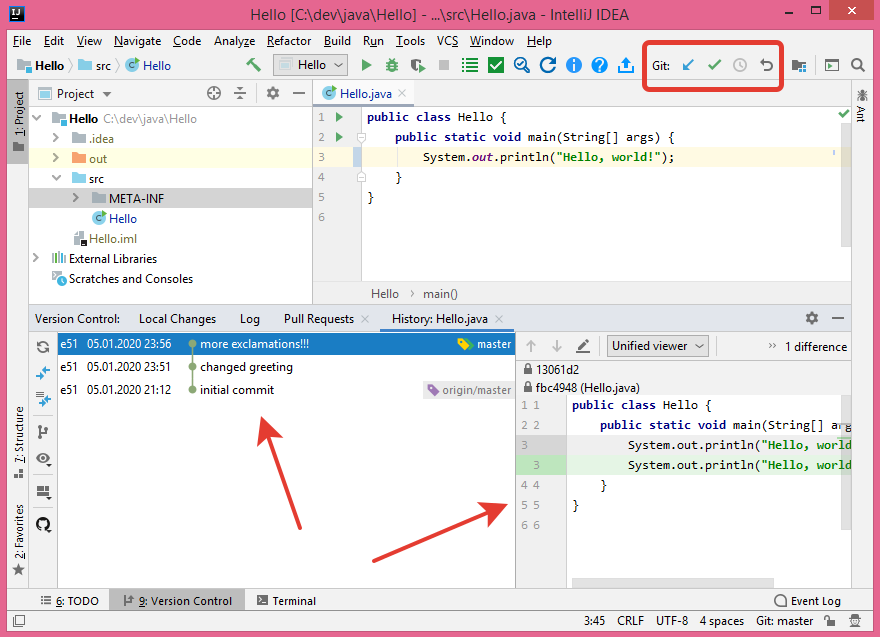Click the blue refresh arrow toolbar icon
Screen dimensions: 880x637
pos(548,66)
